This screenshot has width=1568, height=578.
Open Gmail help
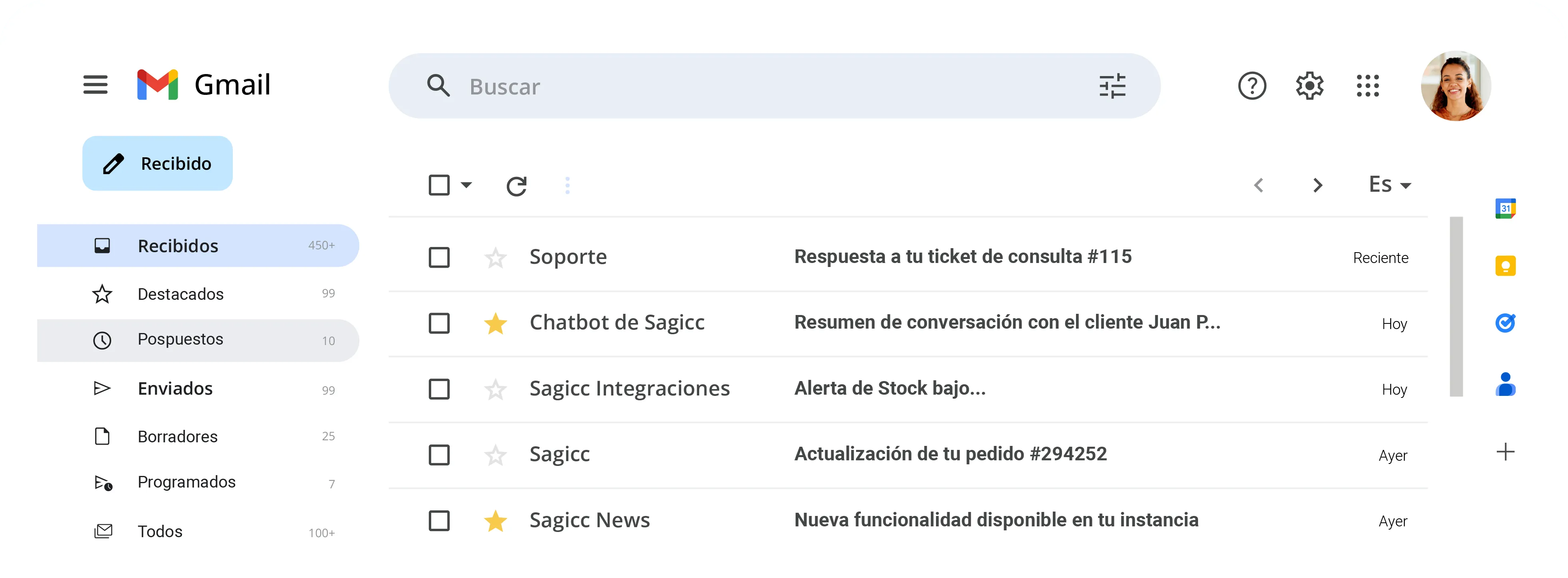[x=1252, y=86]
